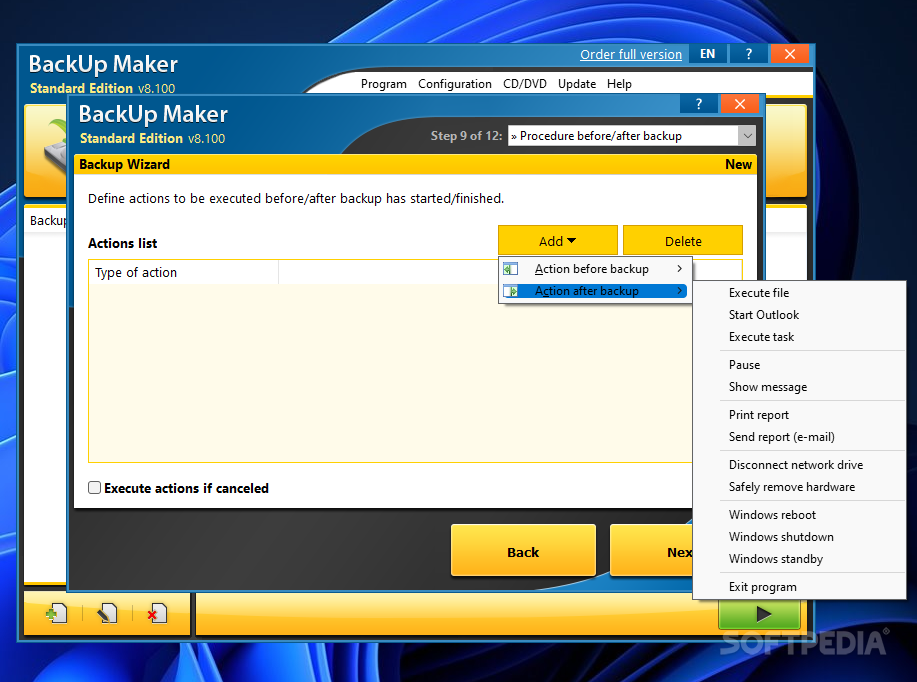Click the green play start backup button
The height and width of the screenshot is (682, 917).
pos(759,614)
